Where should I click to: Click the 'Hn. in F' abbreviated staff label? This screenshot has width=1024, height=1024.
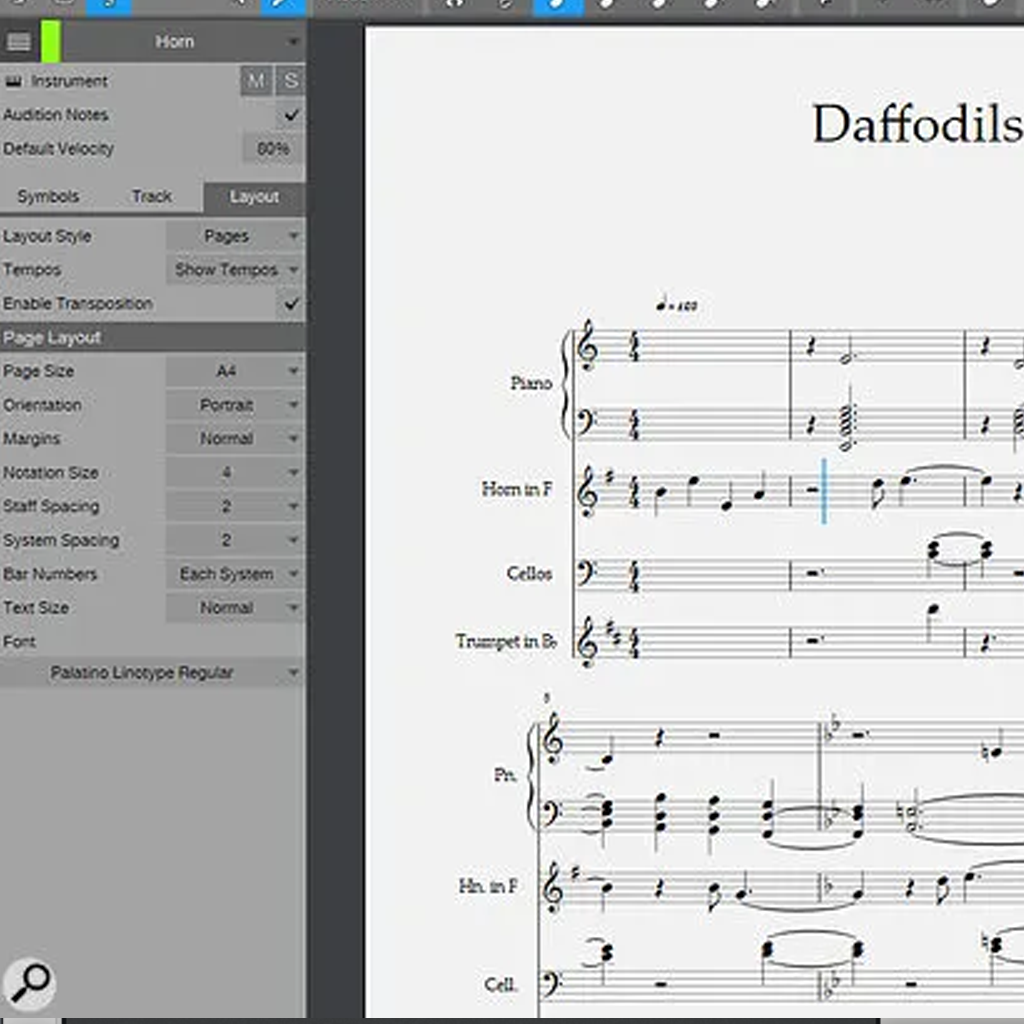click(488, 886)
